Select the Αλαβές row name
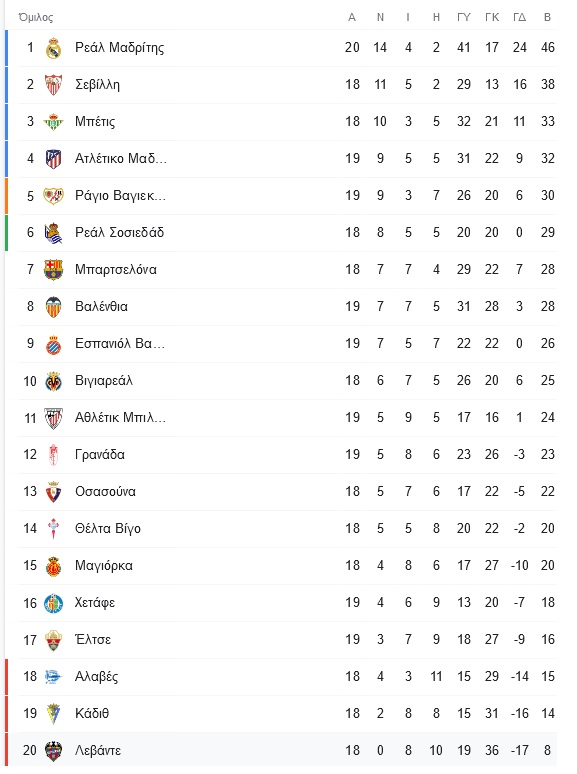The height and width of the screenshot is (774, 577). 96,677
